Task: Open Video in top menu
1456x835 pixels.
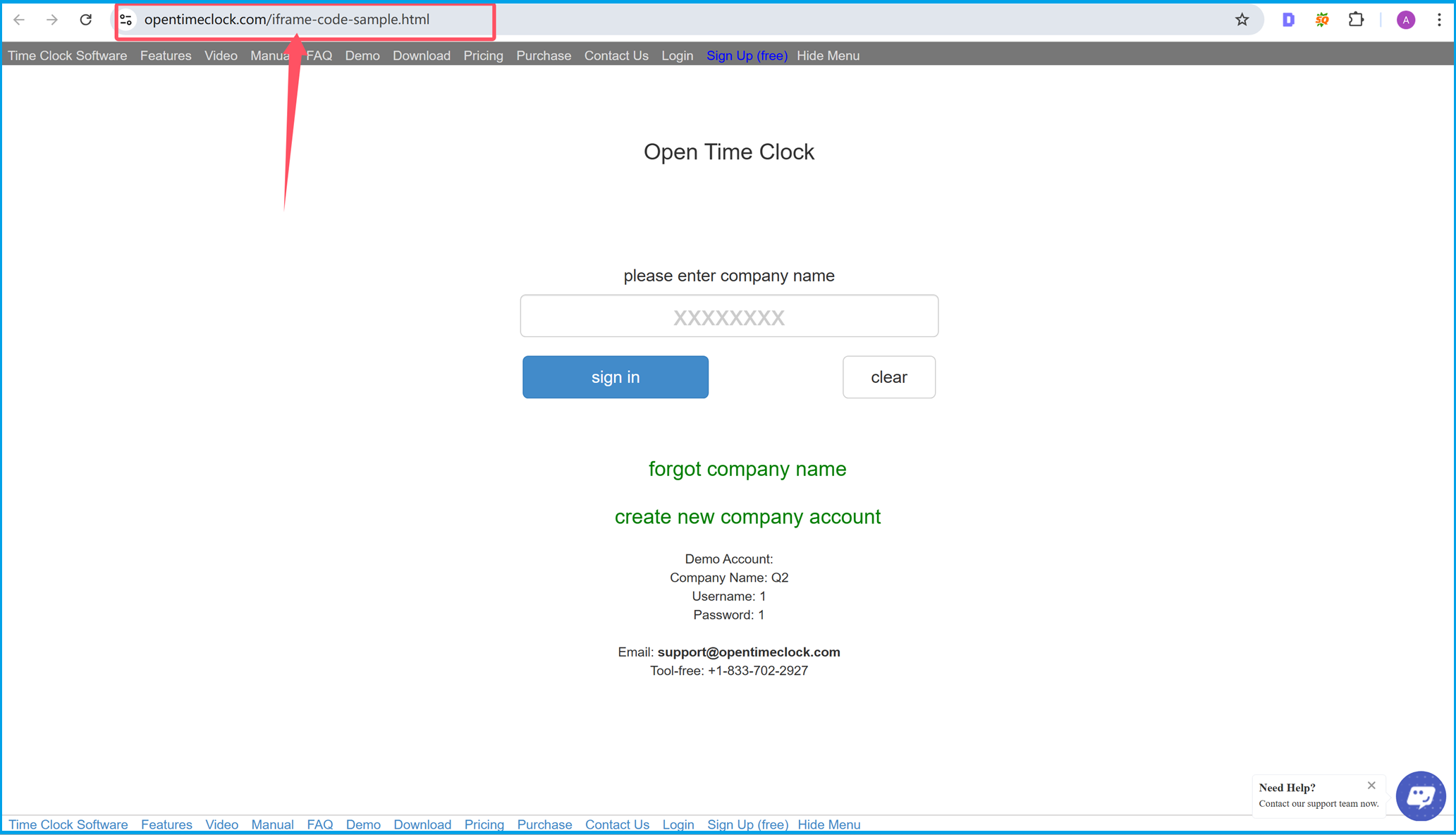Action: click(x=221, y=56)
